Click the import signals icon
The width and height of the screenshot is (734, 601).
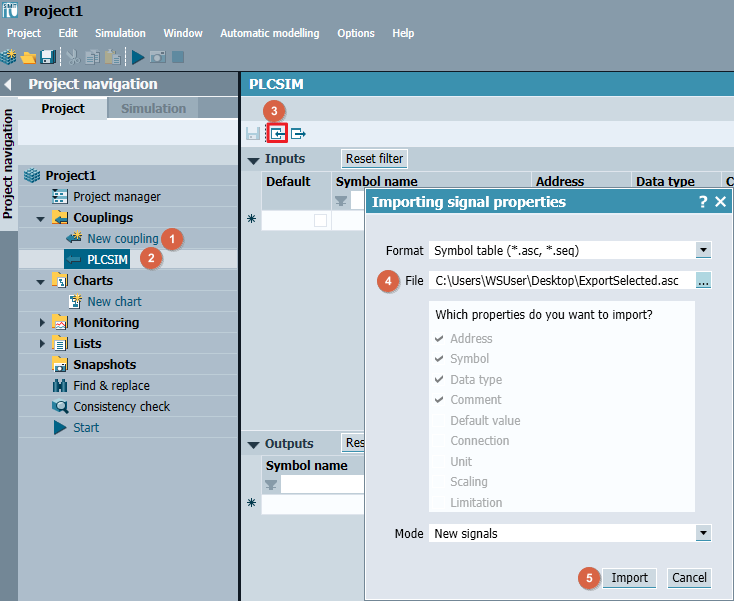[277, 134]
